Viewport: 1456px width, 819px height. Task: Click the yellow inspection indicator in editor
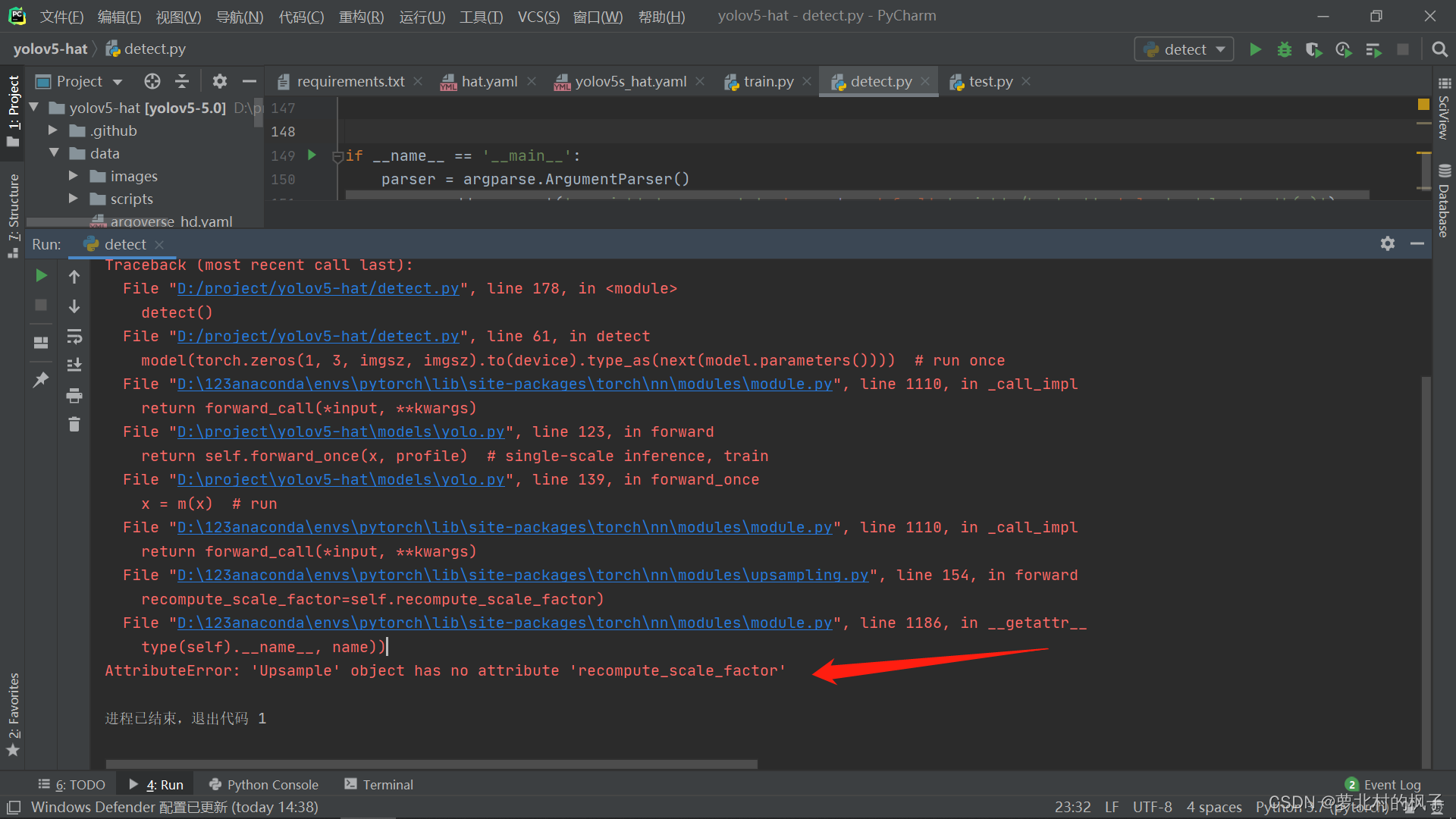(1423, 104)
